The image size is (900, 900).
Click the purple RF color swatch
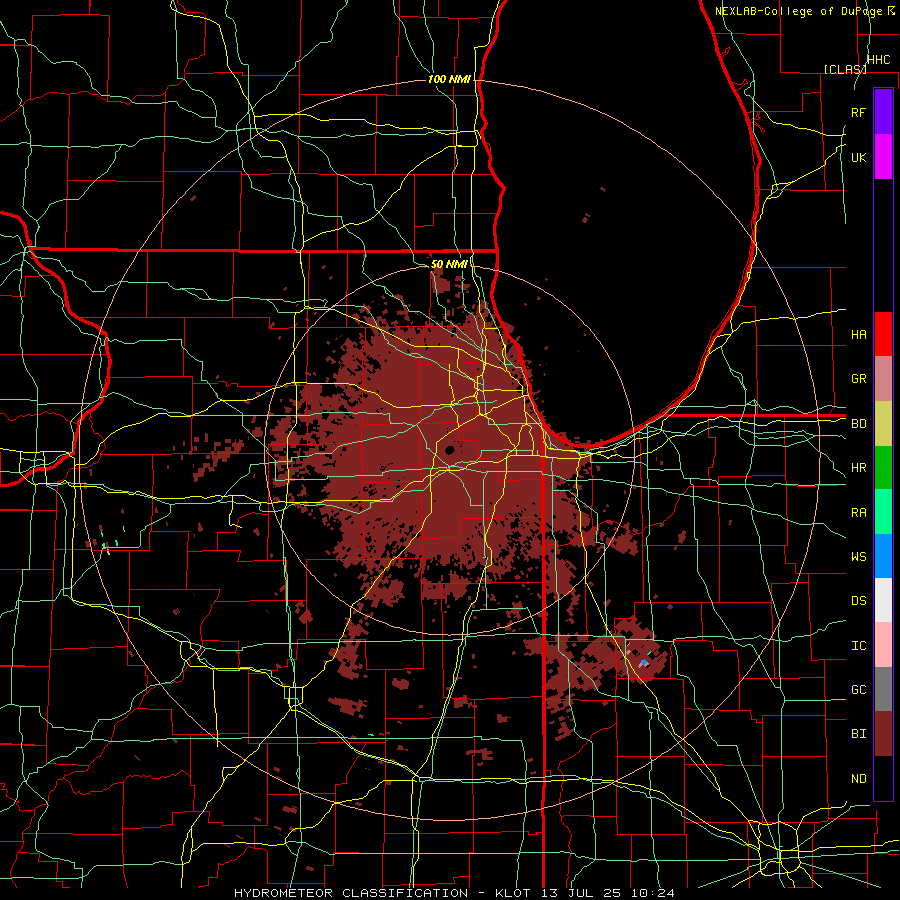883,112
